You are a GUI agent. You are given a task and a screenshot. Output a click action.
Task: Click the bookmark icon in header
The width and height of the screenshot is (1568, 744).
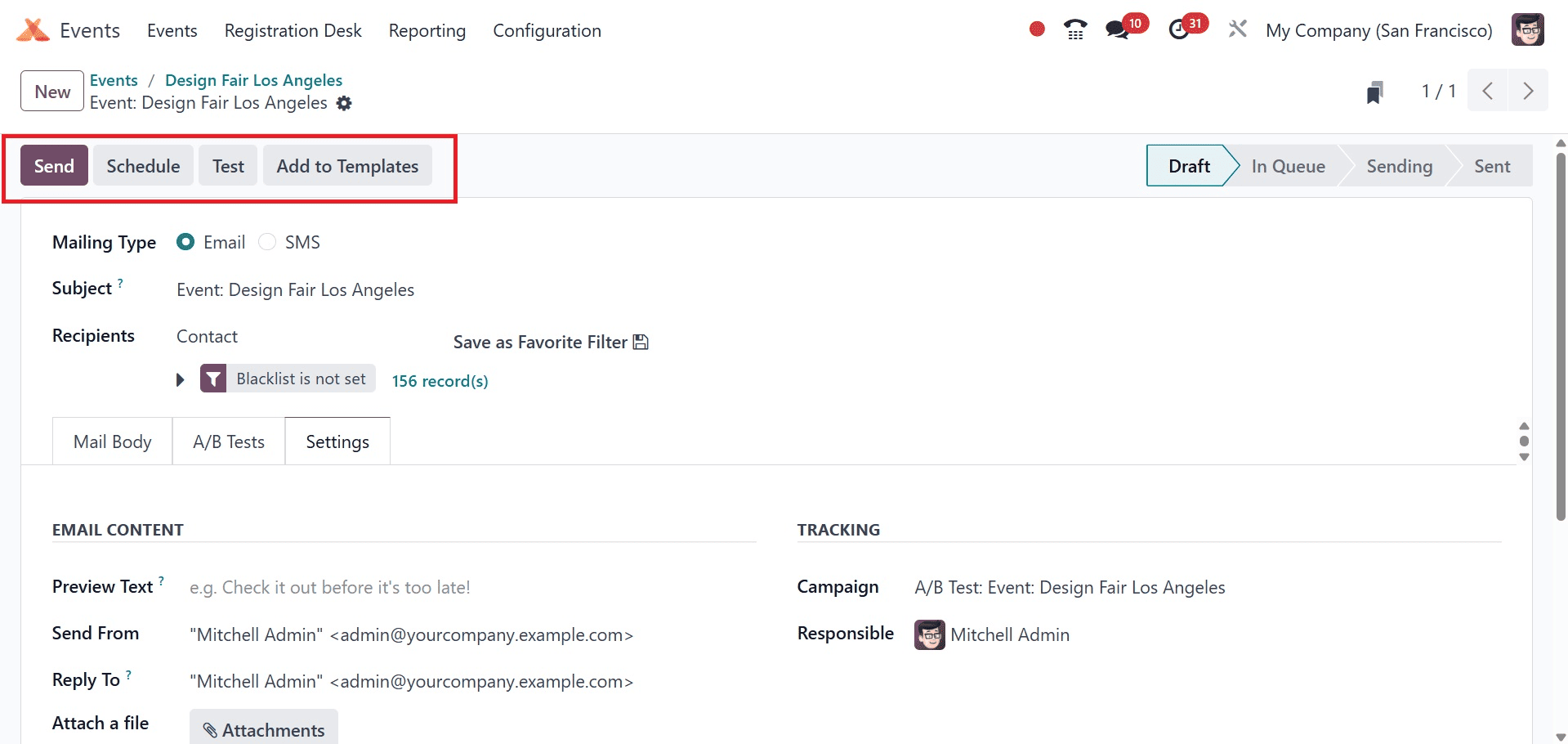[1374, 92]
